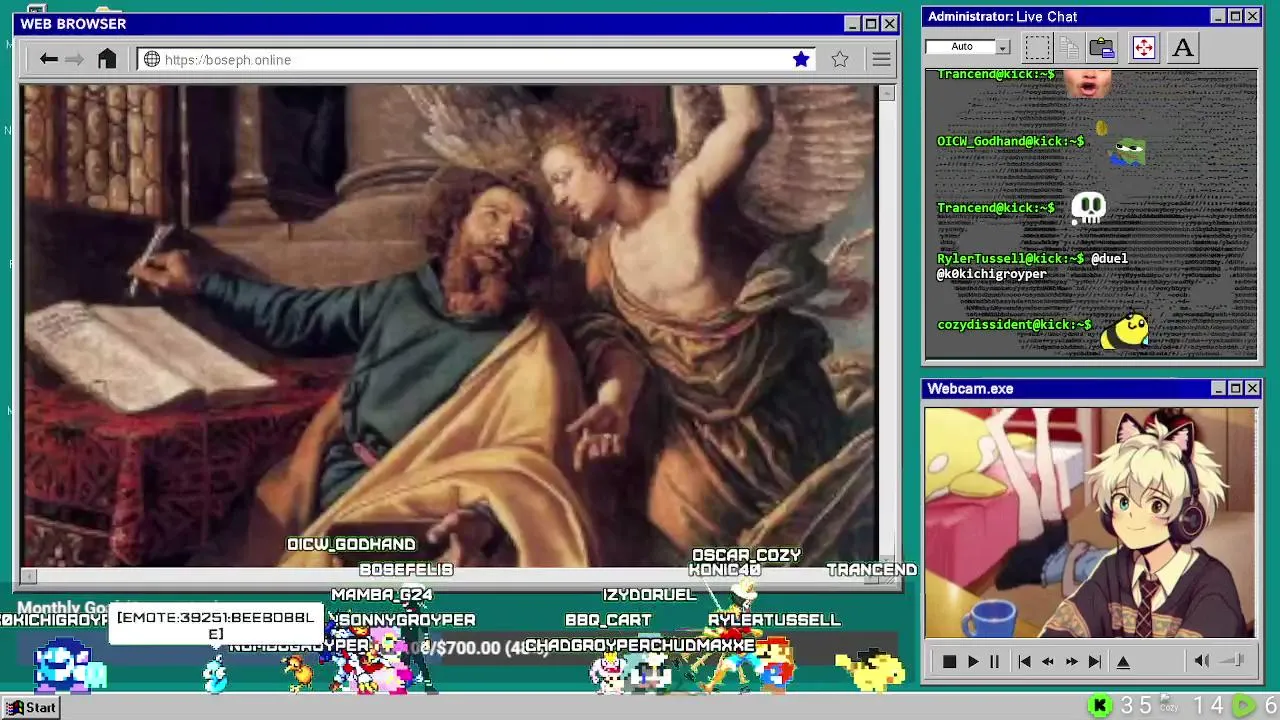Click the @k0kichigroyper mention in chat

coord(991,274)
